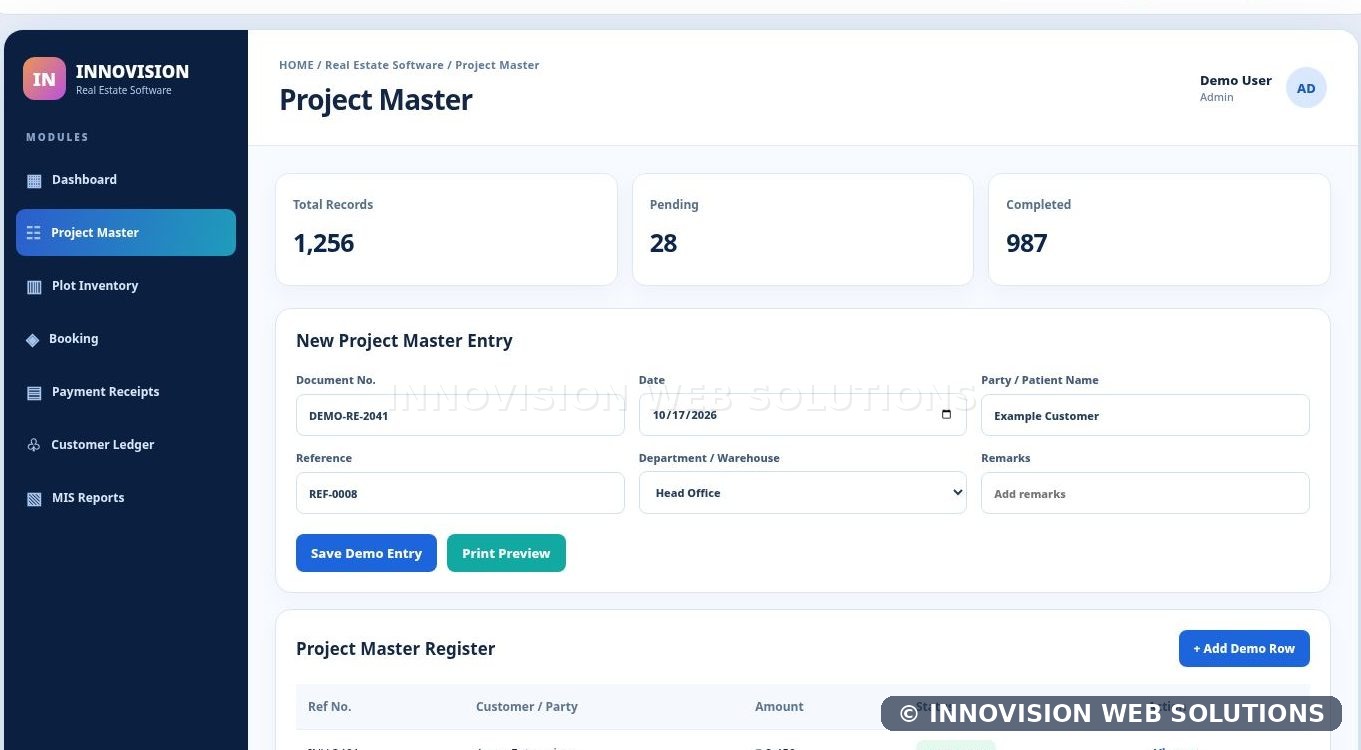The height and width of the screenshot is (750, 1361).
Task: Open the Payment Receipts module
Action: pyautogui.click(x=126, y=392)
